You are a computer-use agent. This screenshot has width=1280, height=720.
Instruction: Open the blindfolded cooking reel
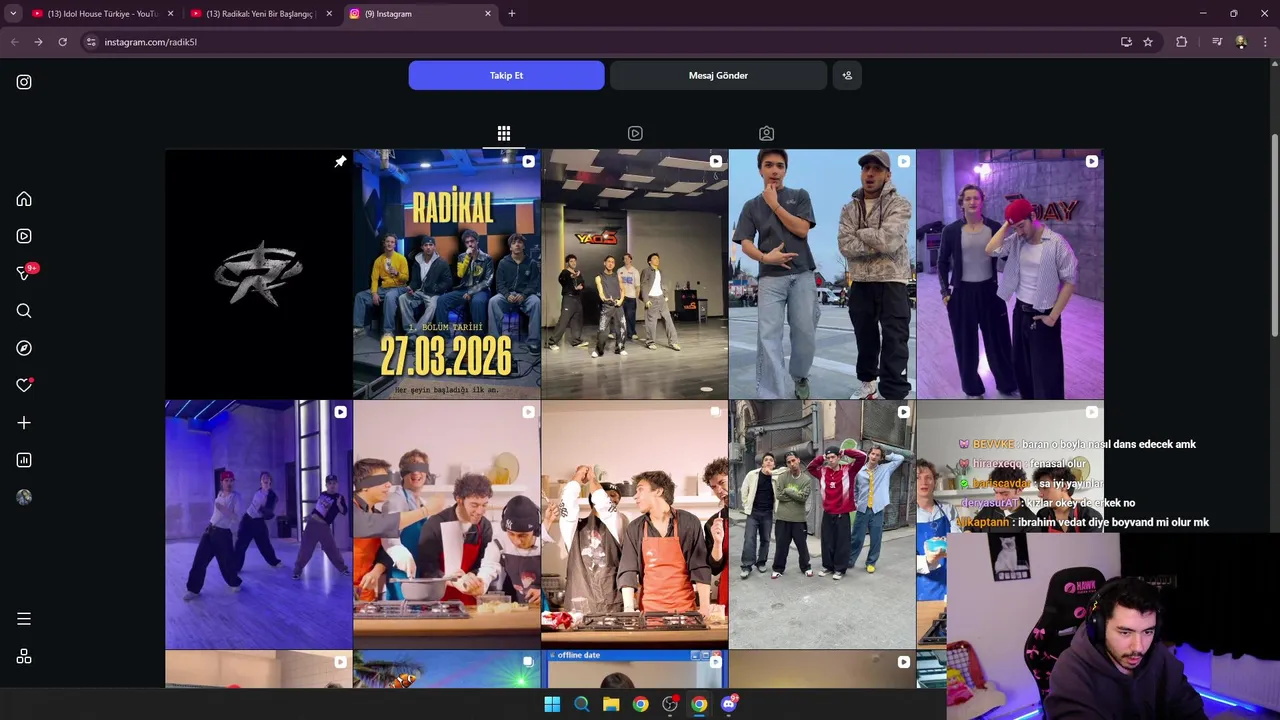point(446,525)
